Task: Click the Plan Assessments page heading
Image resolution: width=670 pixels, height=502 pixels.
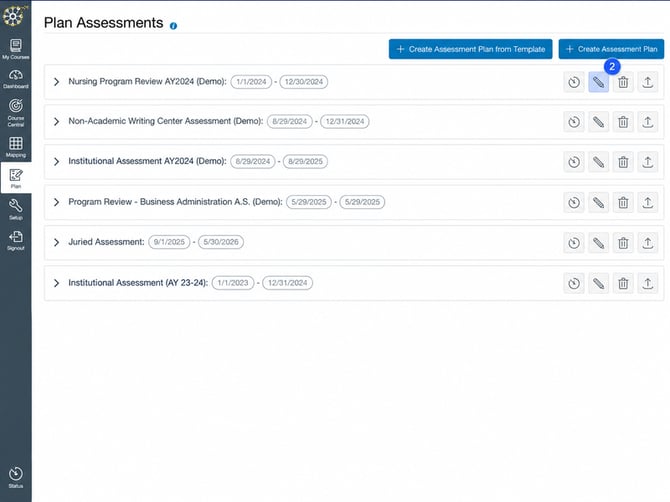Action: pyautogui.click(x=103, y=23)
